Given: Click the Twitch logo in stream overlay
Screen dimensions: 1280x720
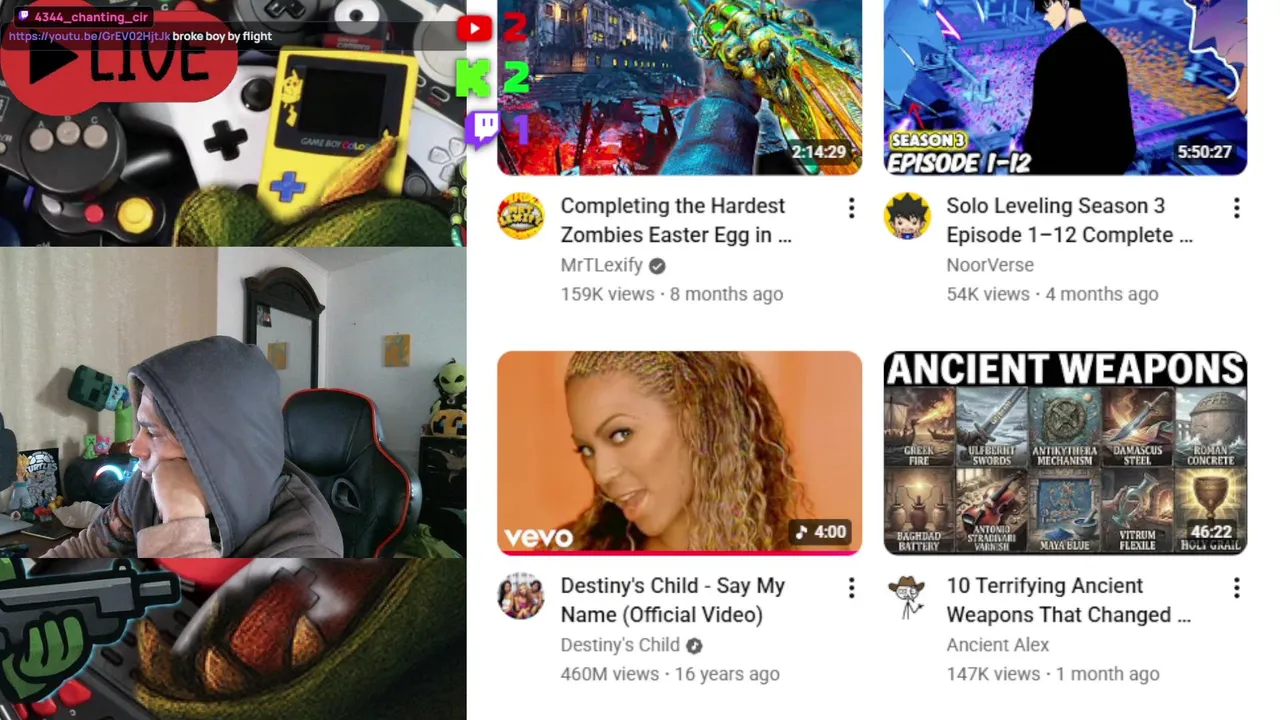Looking at the screenshot, I should click(x=483, y=129).
